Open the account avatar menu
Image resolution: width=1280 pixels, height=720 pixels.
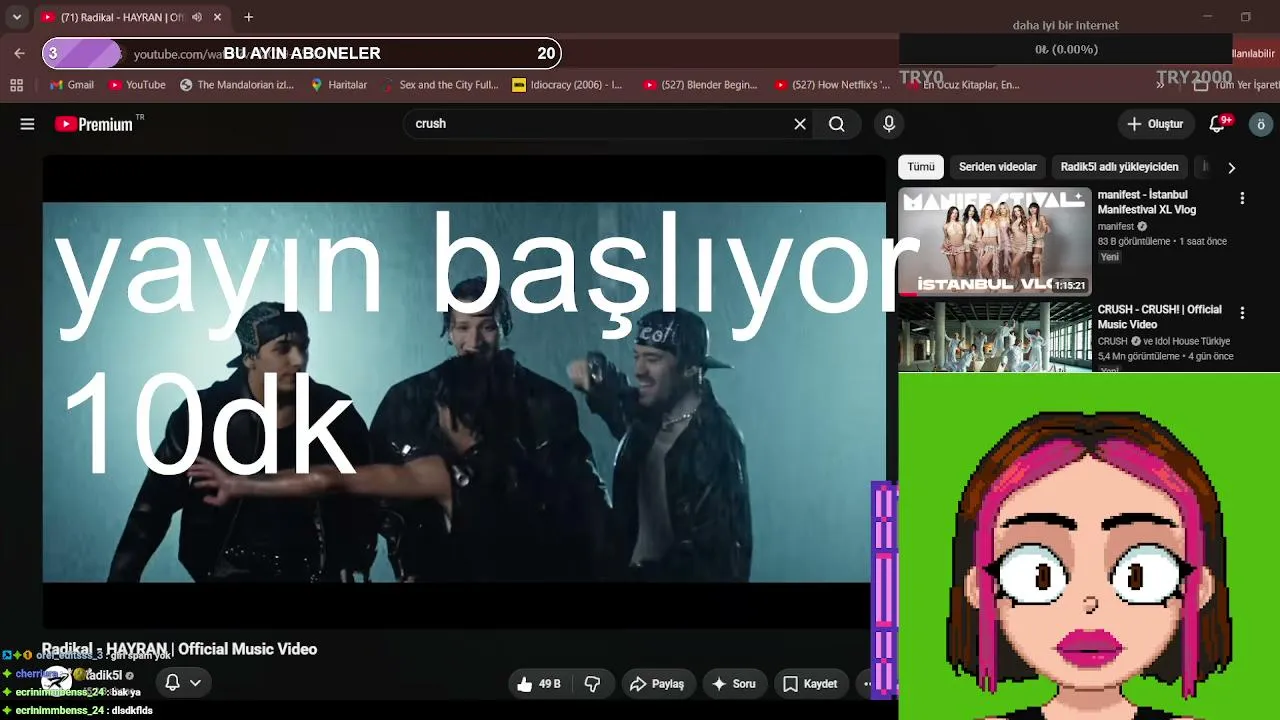coord(1261,124)
